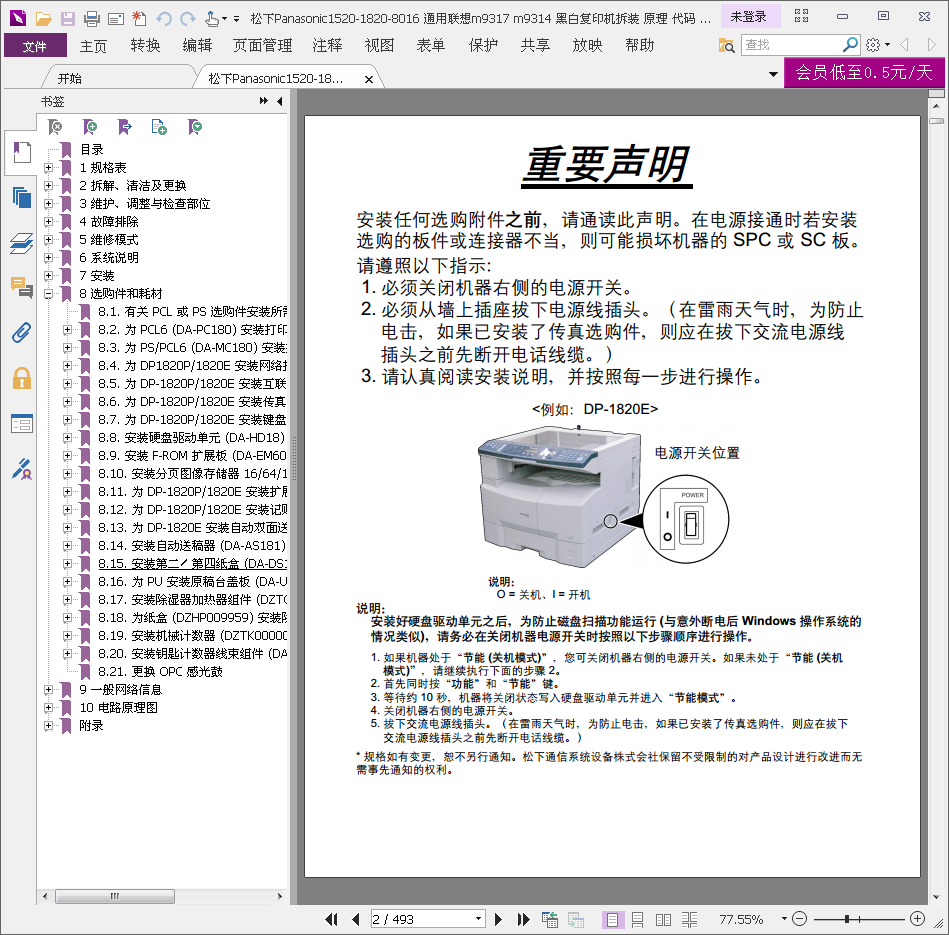Close the 松下Panasonic1520 document tab
This screenshot has width=949, height=935.
click(x=369, y=79)
